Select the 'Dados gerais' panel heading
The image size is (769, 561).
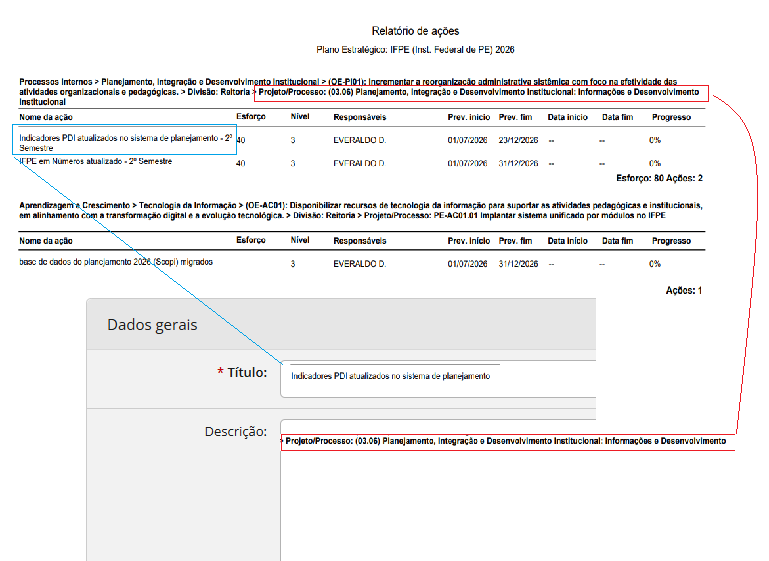152,325
